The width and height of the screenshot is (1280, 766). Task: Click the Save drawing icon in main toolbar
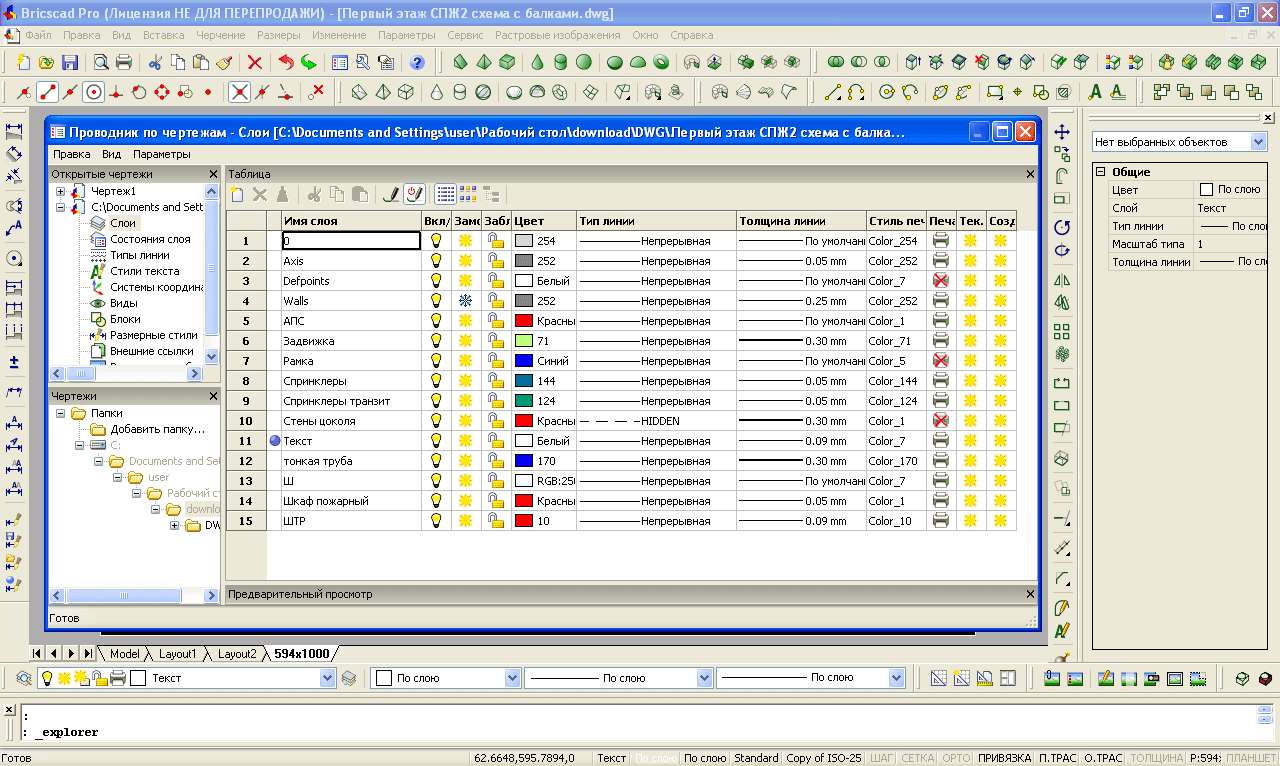(x=70, y=62)
